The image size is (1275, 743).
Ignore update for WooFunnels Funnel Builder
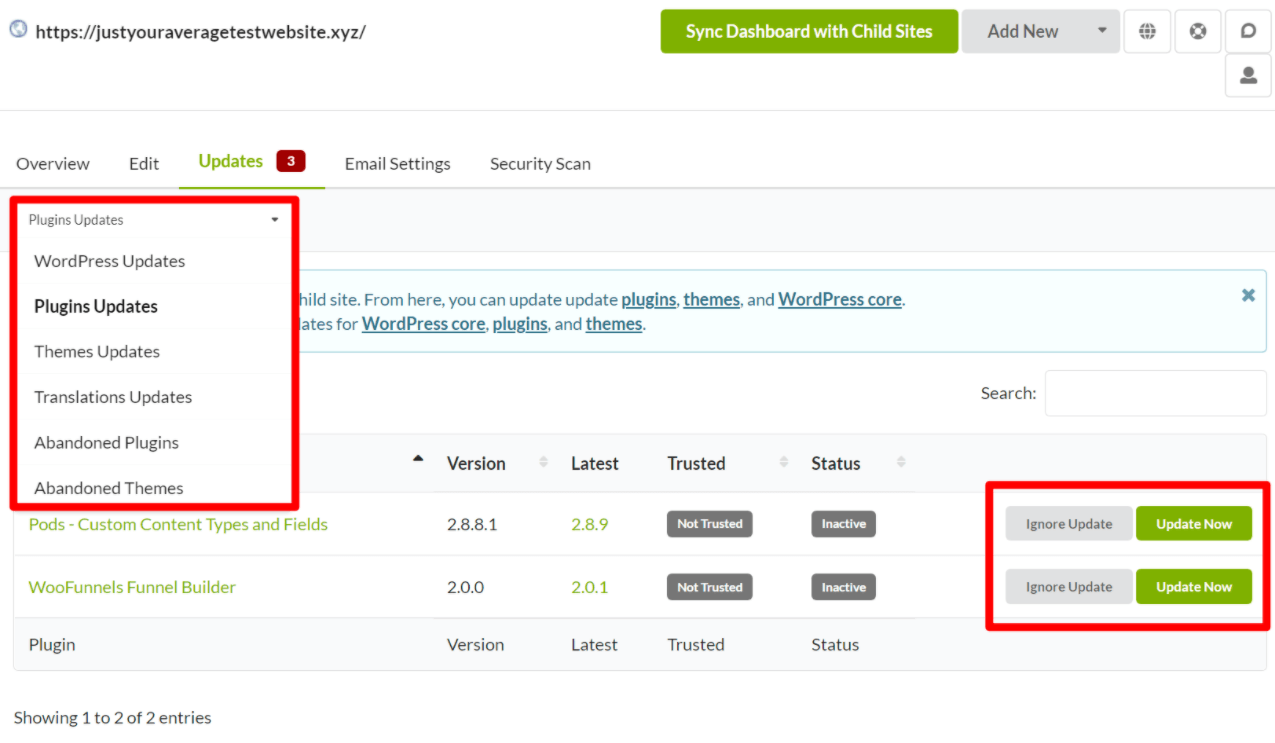[1069, 587]
